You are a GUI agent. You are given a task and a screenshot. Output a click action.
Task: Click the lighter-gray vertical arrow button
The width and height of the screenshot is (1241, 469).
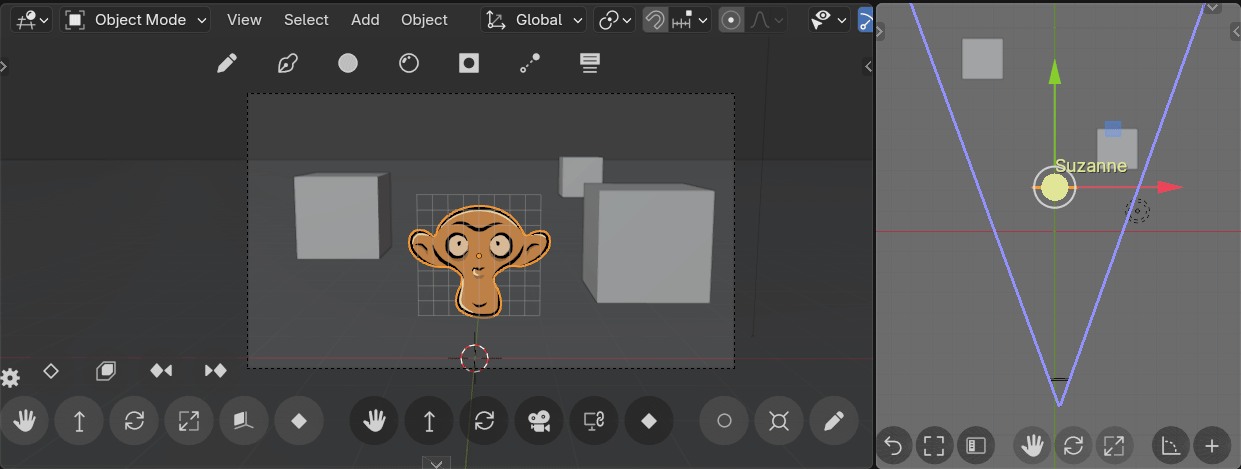(80, 421)
